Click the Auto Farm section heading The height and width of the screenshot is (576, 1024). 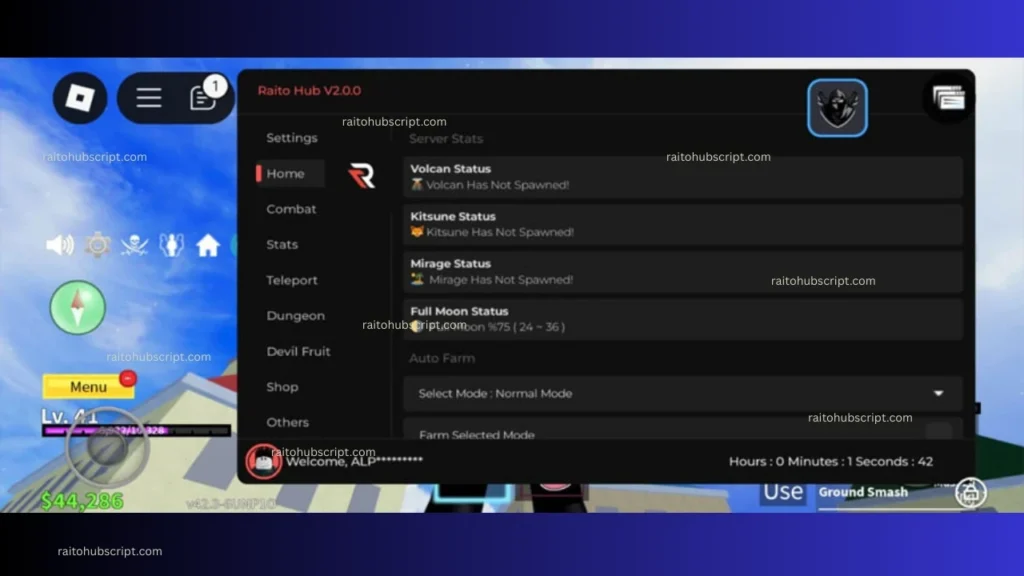tap(442, 358)
